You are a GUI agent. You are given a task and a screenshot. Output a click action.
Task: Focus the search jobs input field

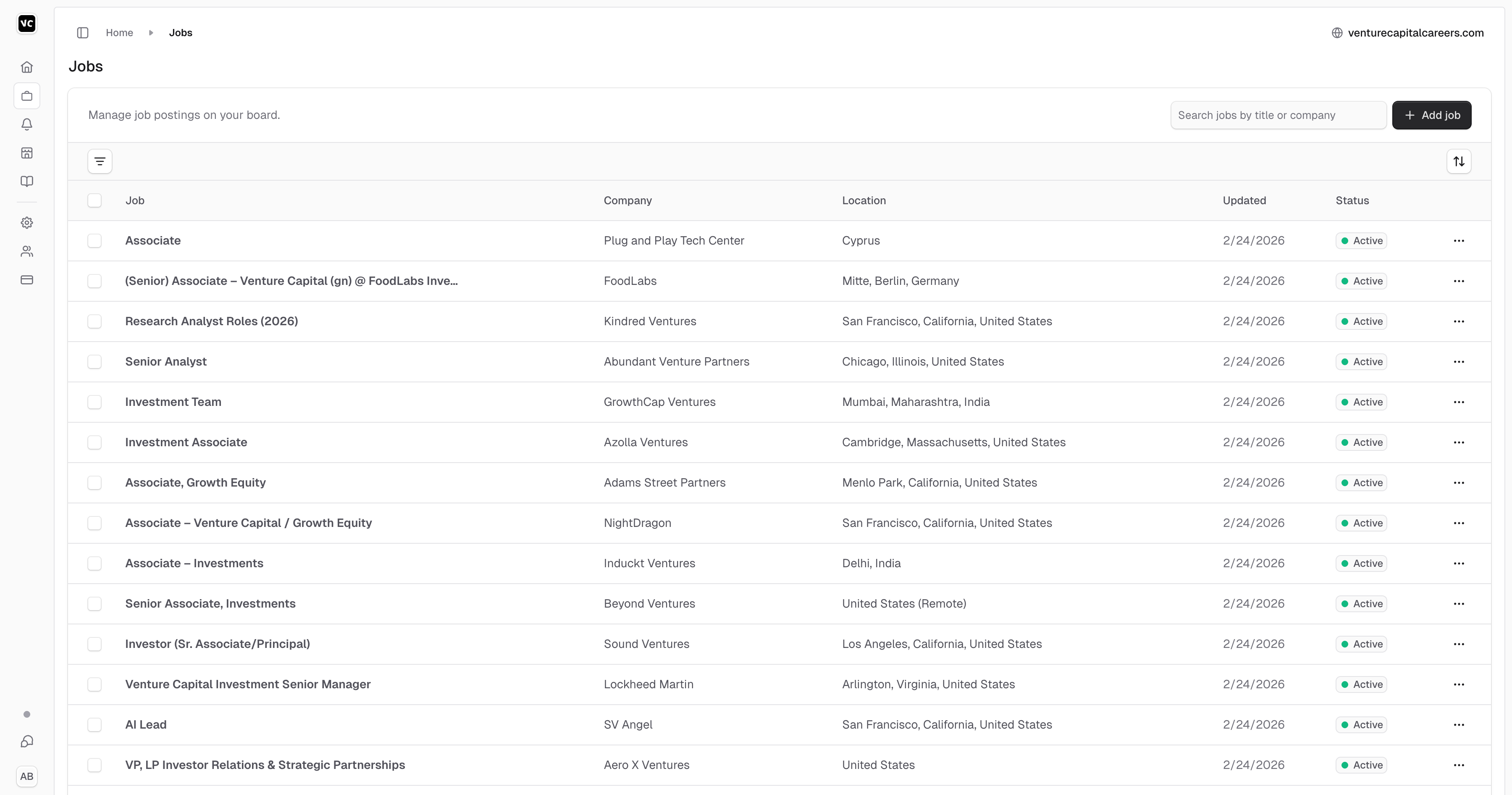click(x=1278, y=115)
